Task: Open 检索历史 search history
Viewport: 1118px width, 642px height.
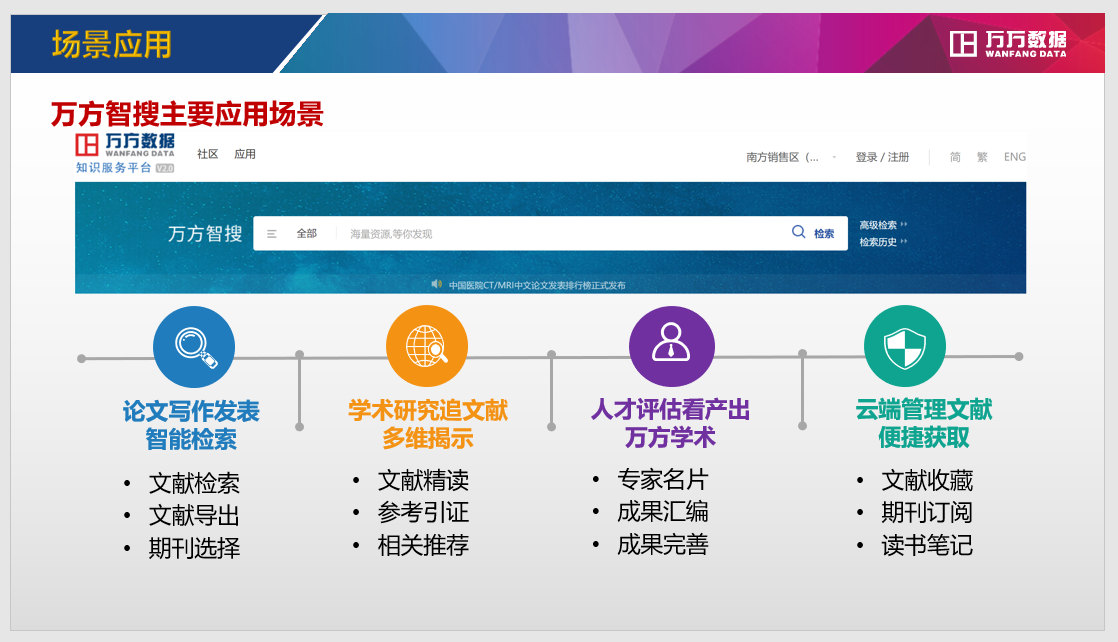Action: (883, 242)
